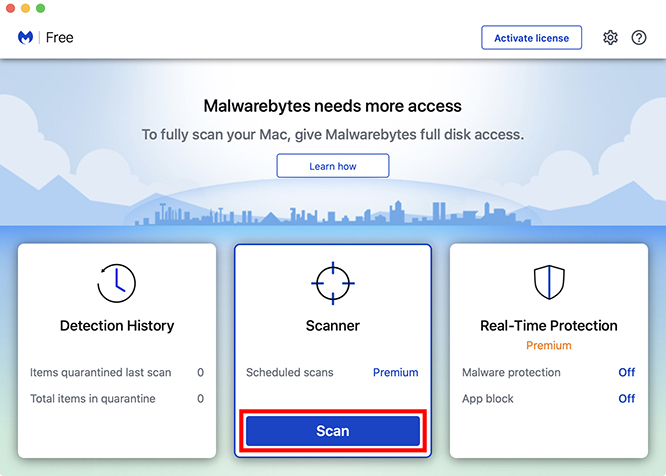Select Total items in quarantine row
The height and width of the screenshot is (476, 666).
[x=117, y=399]
